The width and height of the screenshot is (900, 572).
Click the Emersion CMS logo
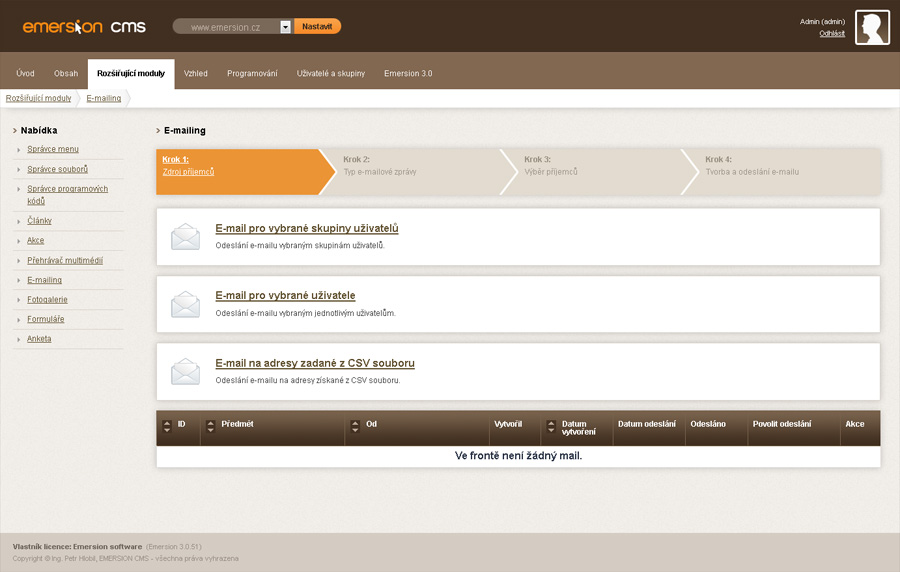(x=84, y=27)
